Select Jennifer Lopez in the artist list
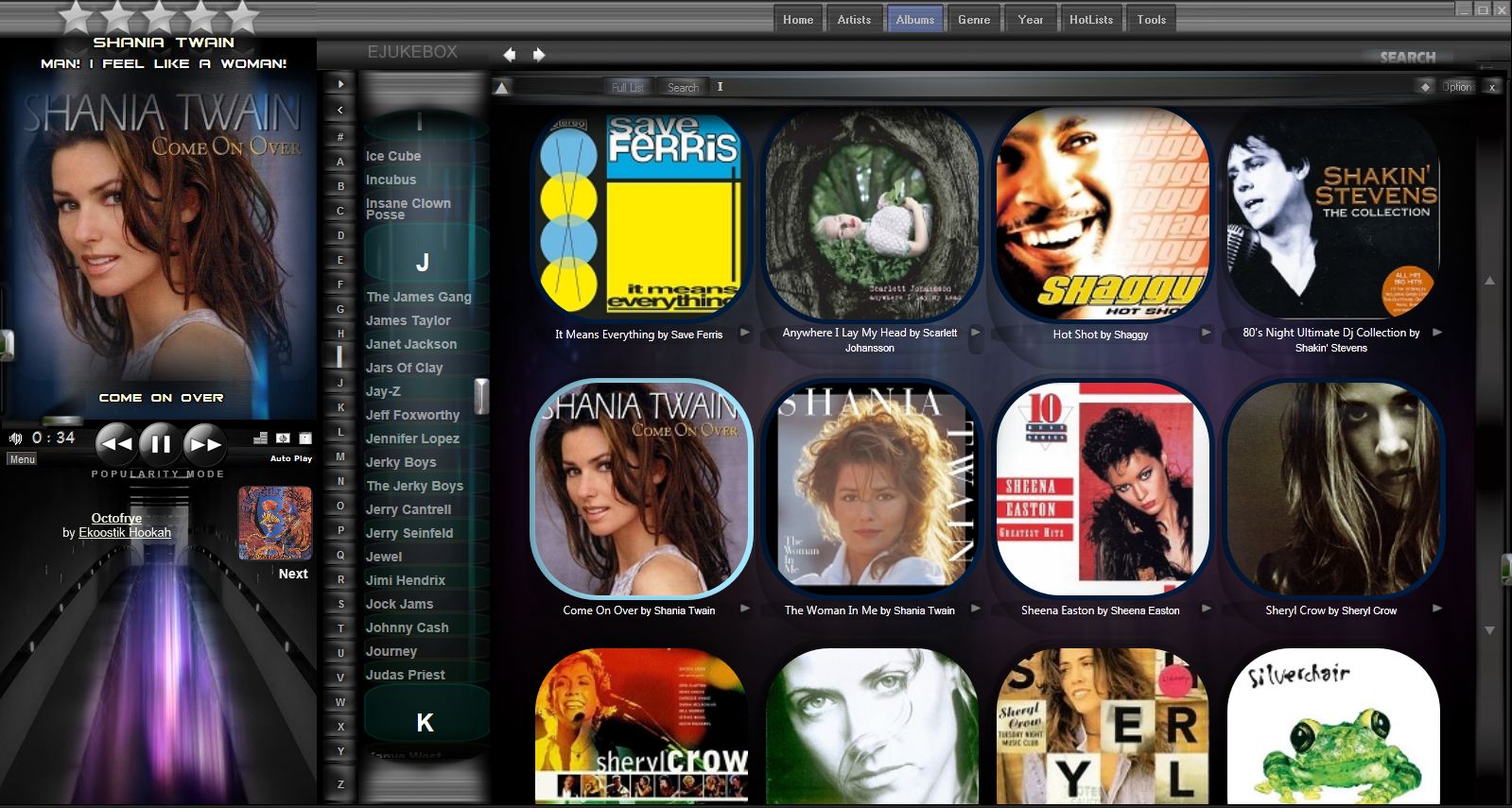The image size is (1512, 808). pyautogui.click(x=412, y=438)
